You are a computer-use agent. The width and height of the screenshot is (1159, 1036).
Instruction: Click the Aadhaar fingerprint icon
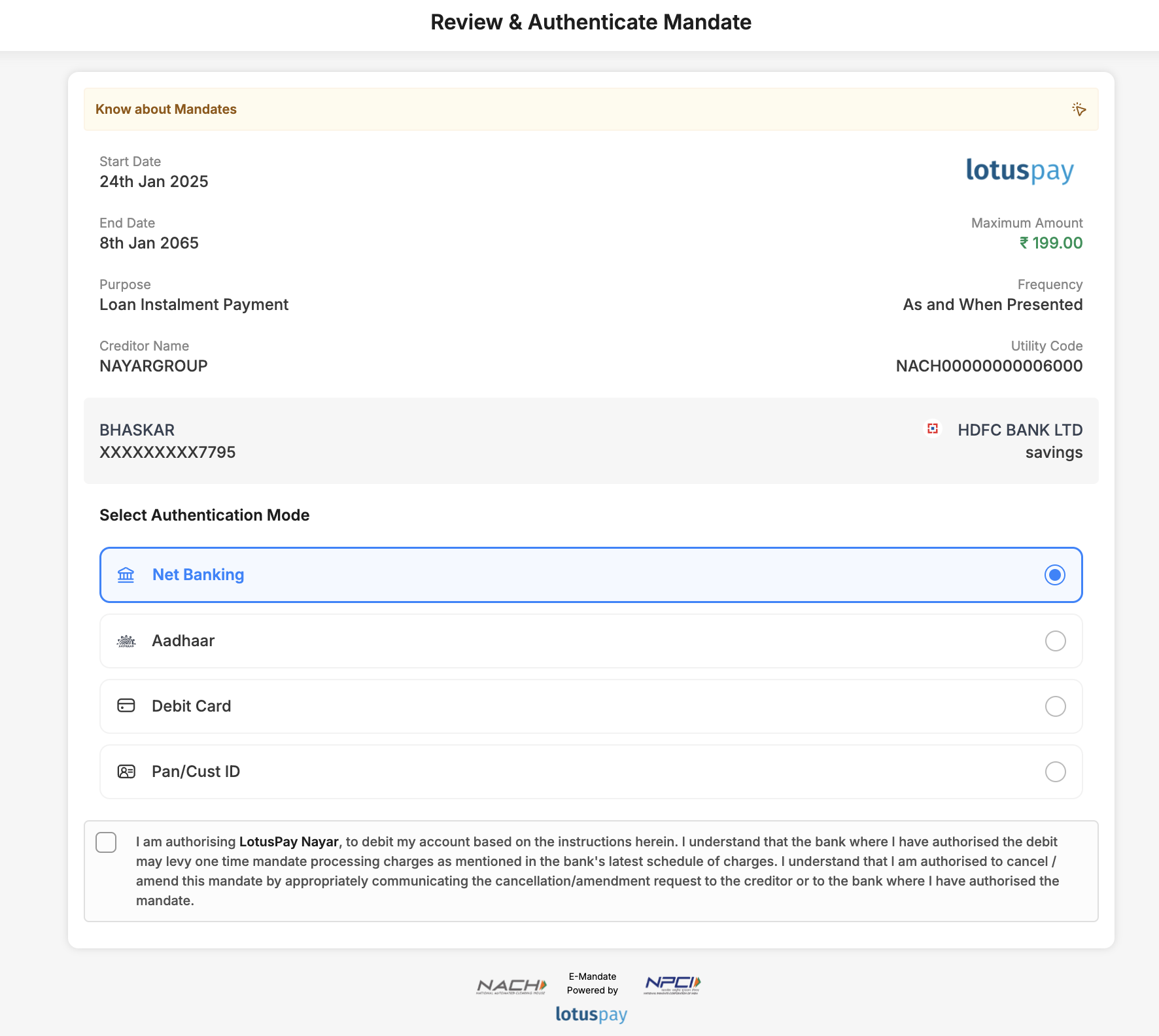pyautogui.click(x=125, y=641)
